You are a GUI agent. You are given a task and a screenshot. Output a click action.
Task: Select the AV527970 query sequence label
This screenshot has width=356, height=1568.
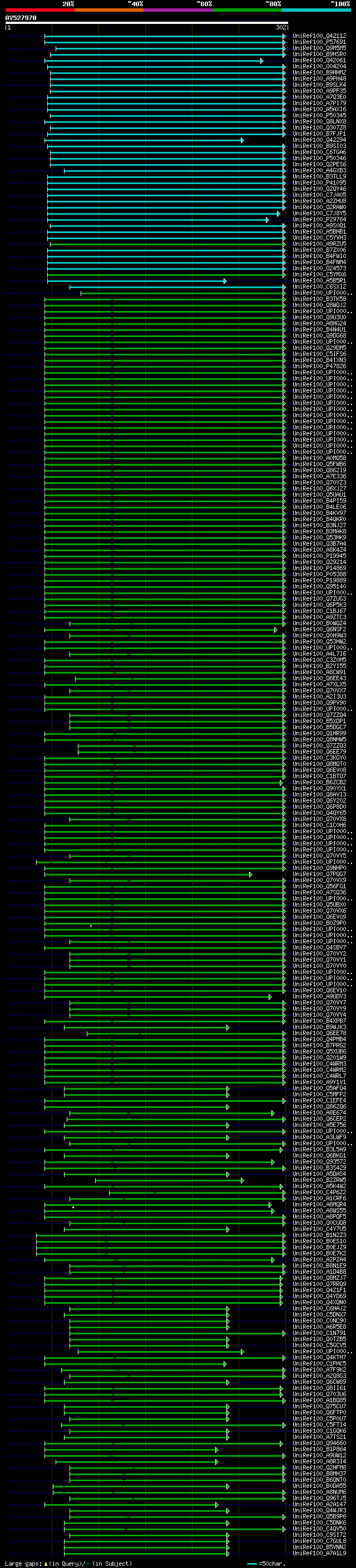(x=21, y=18)
